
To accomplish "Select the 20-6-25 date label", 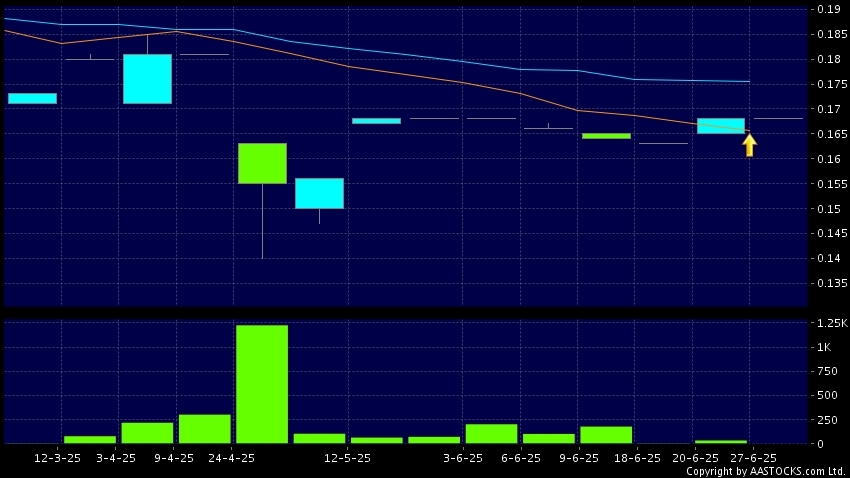I will pyautogui.click(x=696, y=458).
